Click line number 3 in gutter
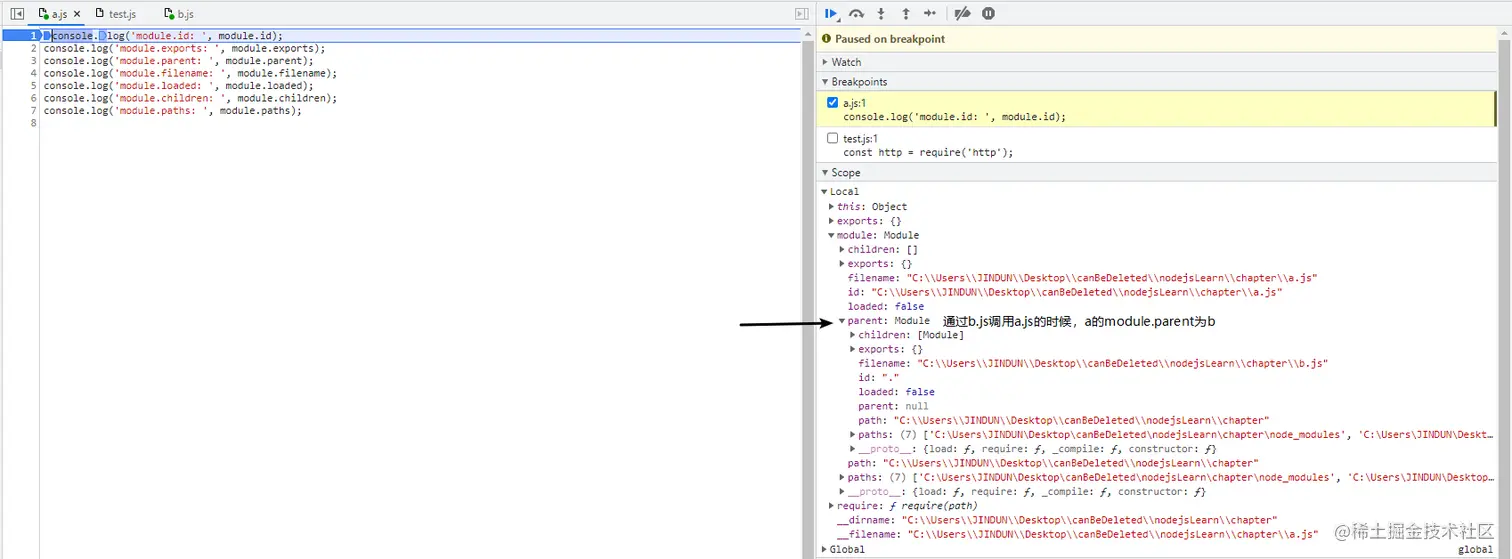Image resolution: width=1512 pixels, height=559 pixels. coord(34,60)
